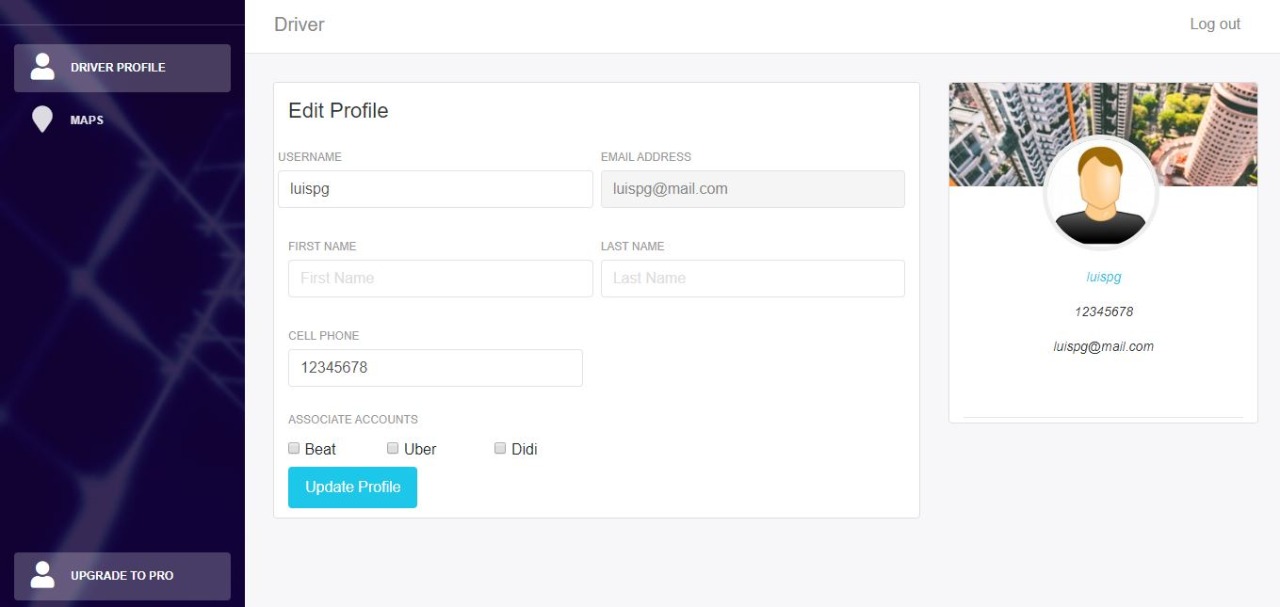Image resolution: width=1280 pixels, height=607 pixels.
Task: Click the greyed-out Email Address field
Action: pyautogui.click(x=753, y=189)
